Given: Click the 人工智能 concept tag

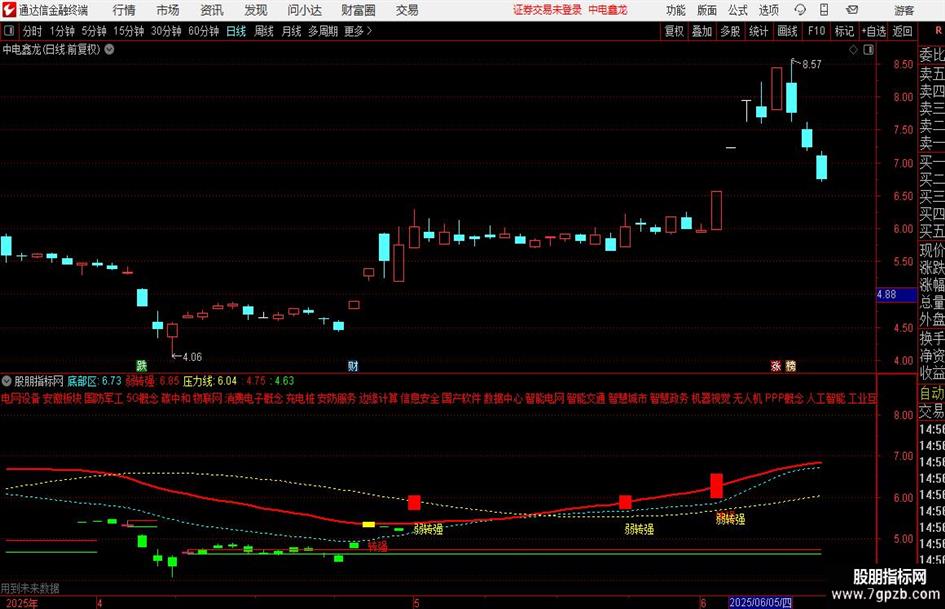Looking at the screenshot, I should [x=826, y=399].
